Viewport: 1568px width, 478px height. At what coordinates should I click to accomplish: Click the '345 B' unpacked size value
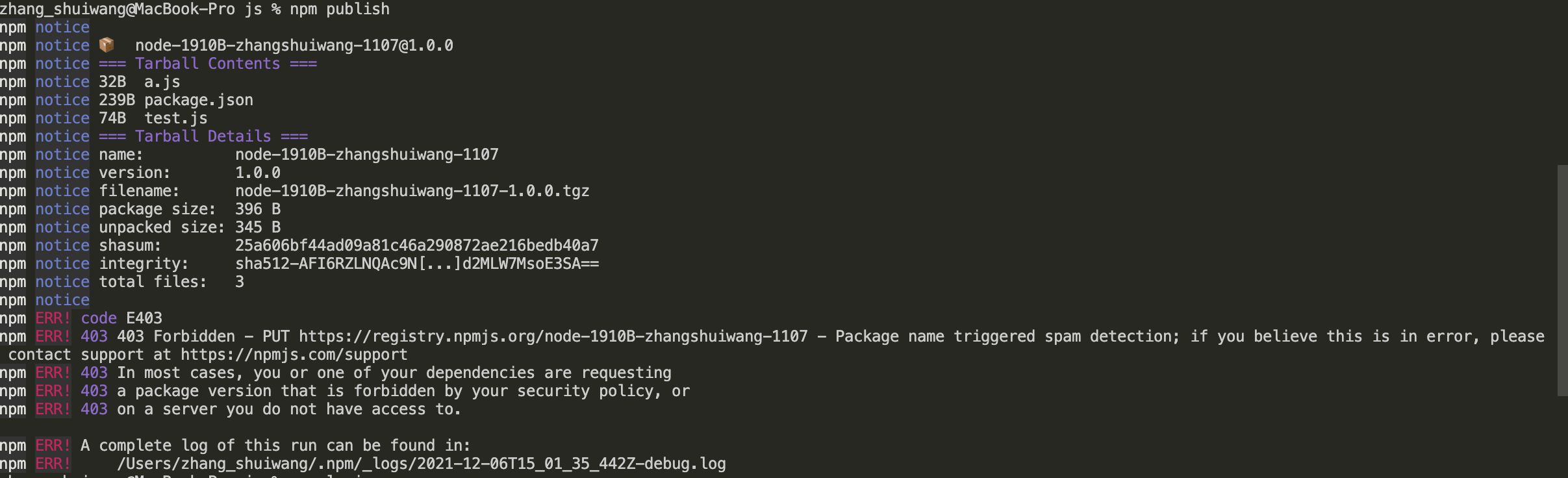pos(258,227)
